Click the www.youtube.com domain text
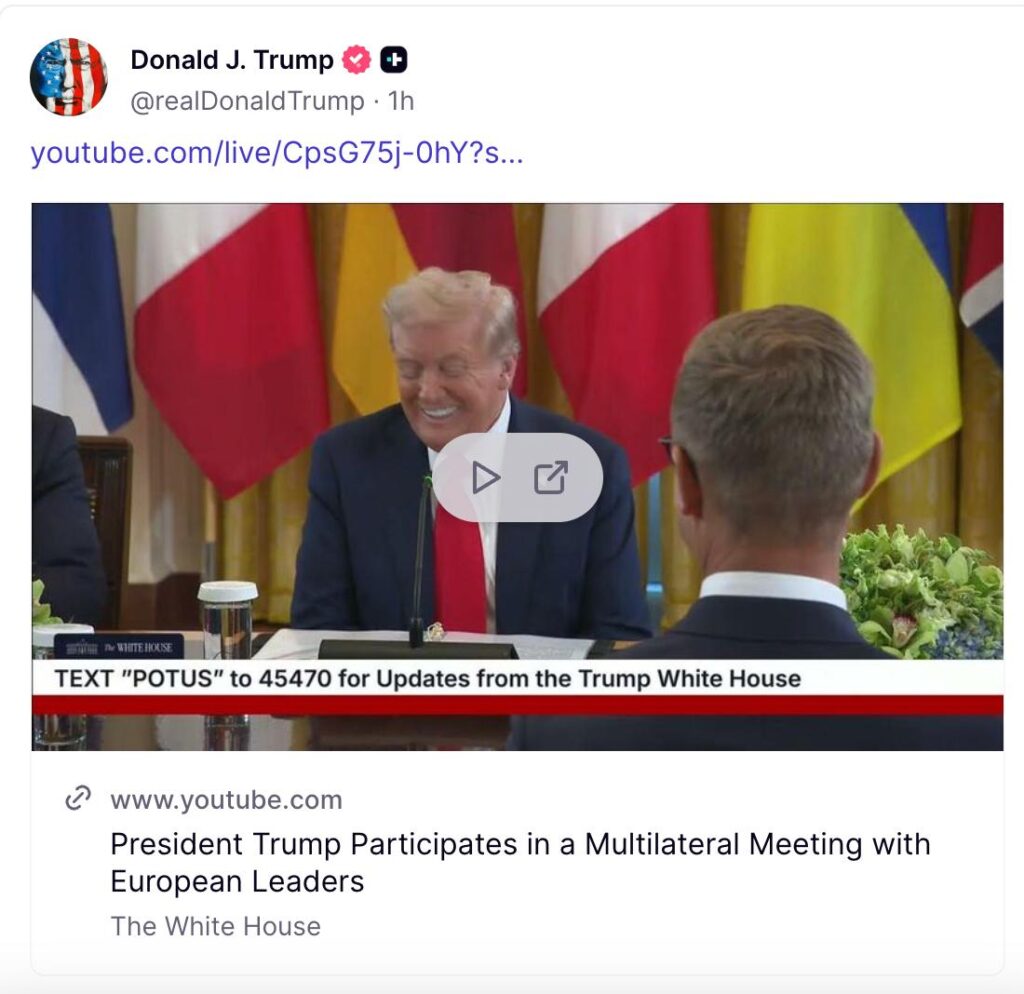Screen dimensions: 1024x994 click(x=226, y=799)
